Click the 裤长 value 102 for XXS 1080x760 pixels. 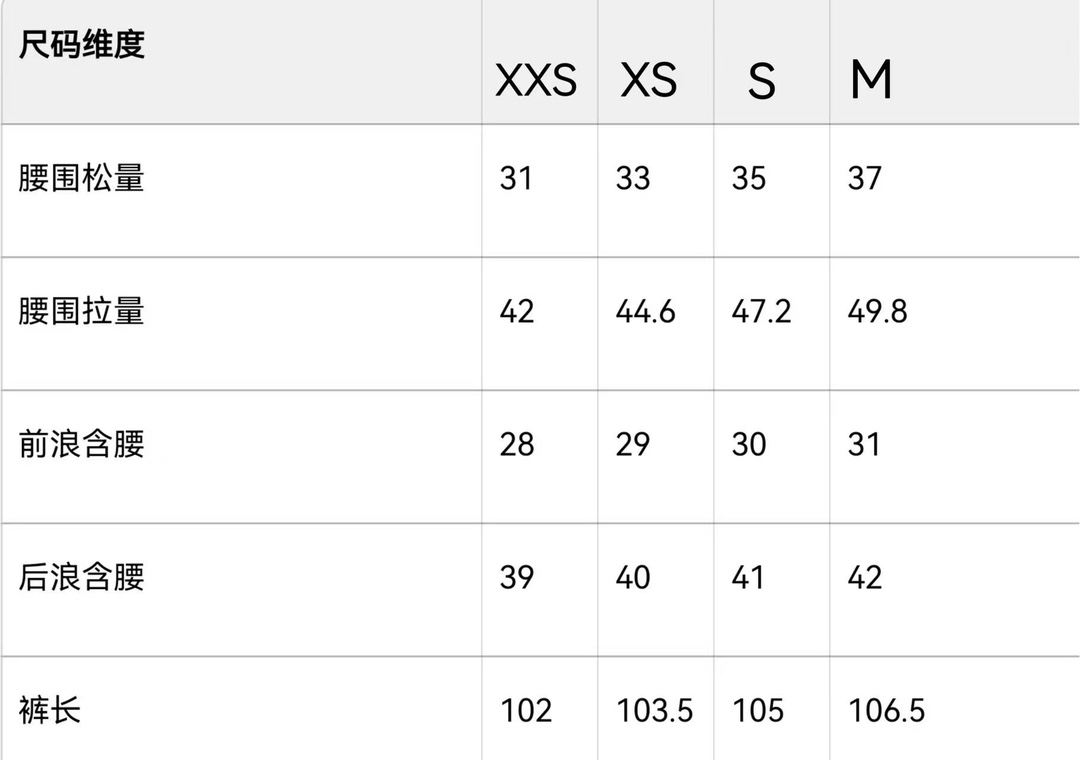[526, 711]
